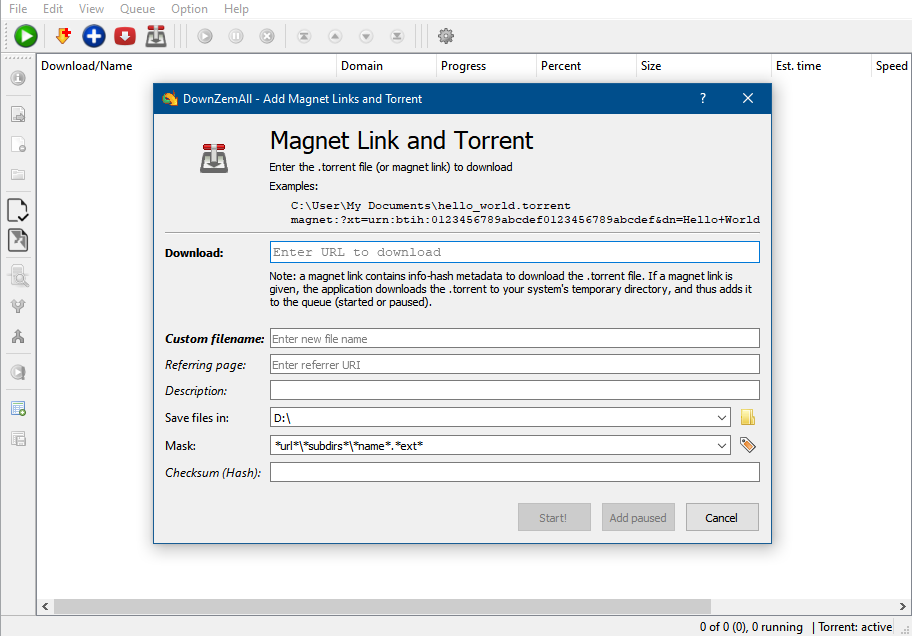Click the magnifier search sidebar icon

(x=18, y=276)
